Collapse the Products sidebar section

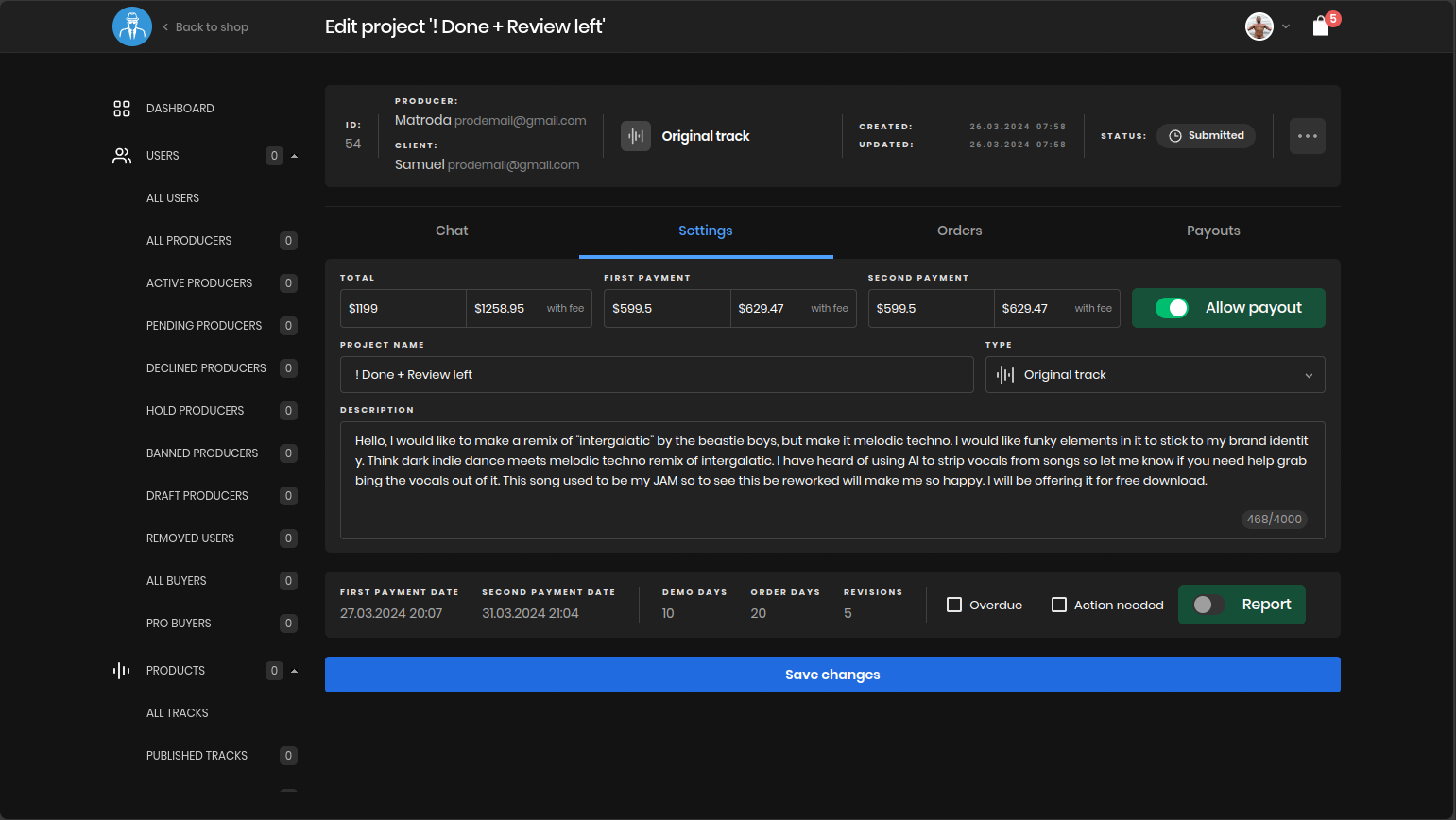tap(294, 671)
